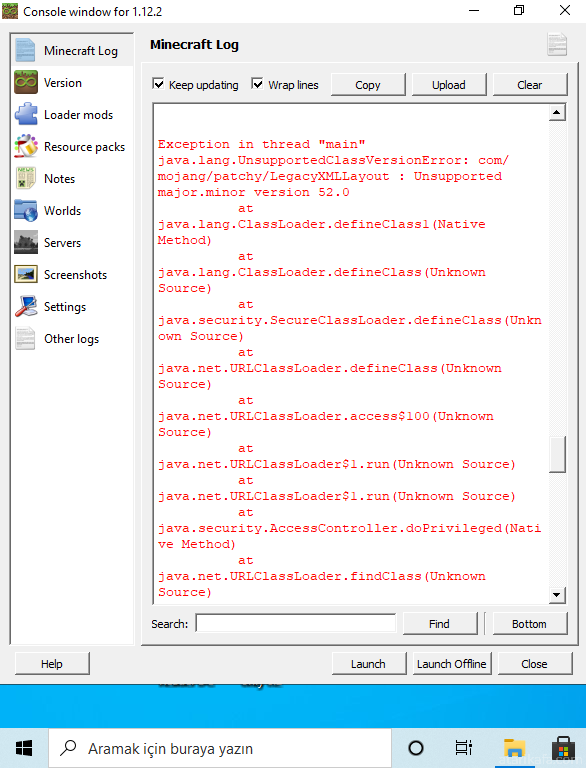This screenshot has width=586, height=768.
Task: Open the Settings page
Action: pos(73,307)
